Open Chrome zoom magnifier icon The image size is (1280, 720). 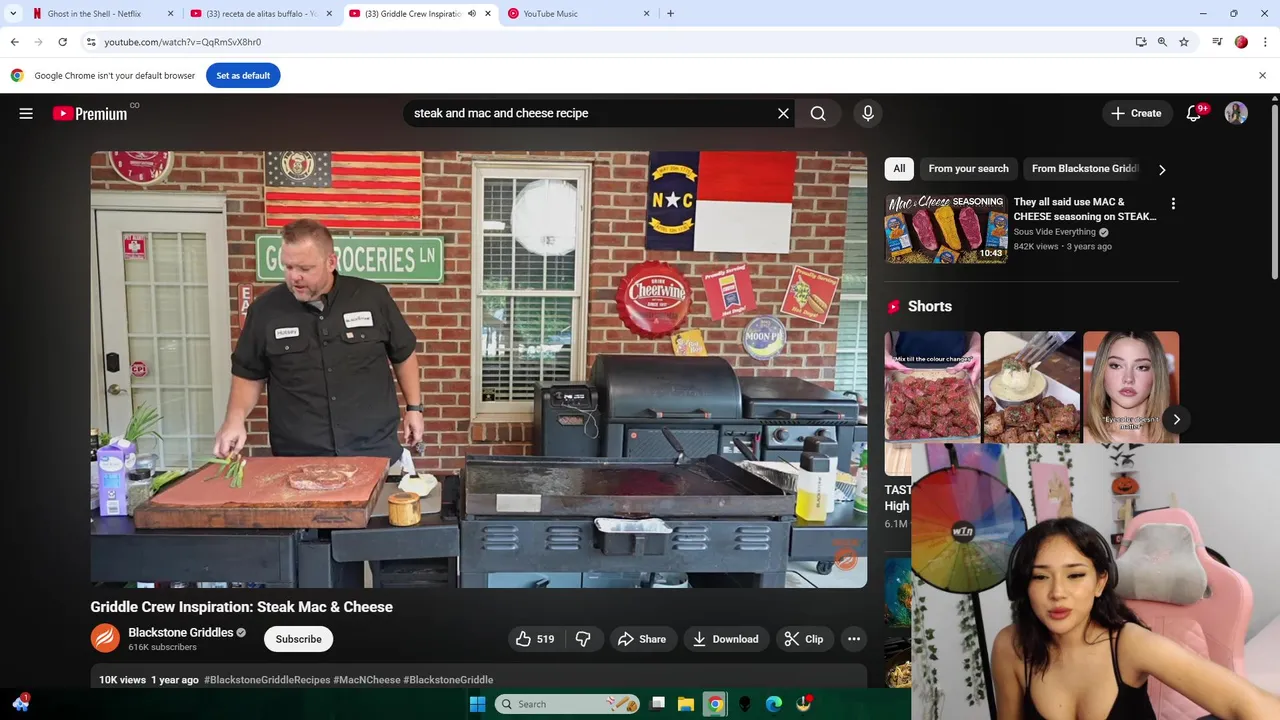point(1162,42)
